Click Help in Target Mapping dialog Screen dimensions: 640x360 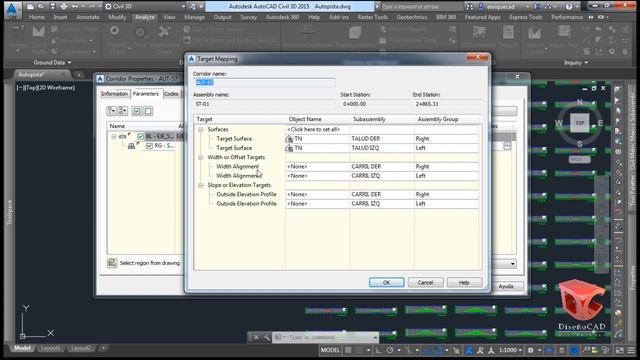[x=464, y=282]
